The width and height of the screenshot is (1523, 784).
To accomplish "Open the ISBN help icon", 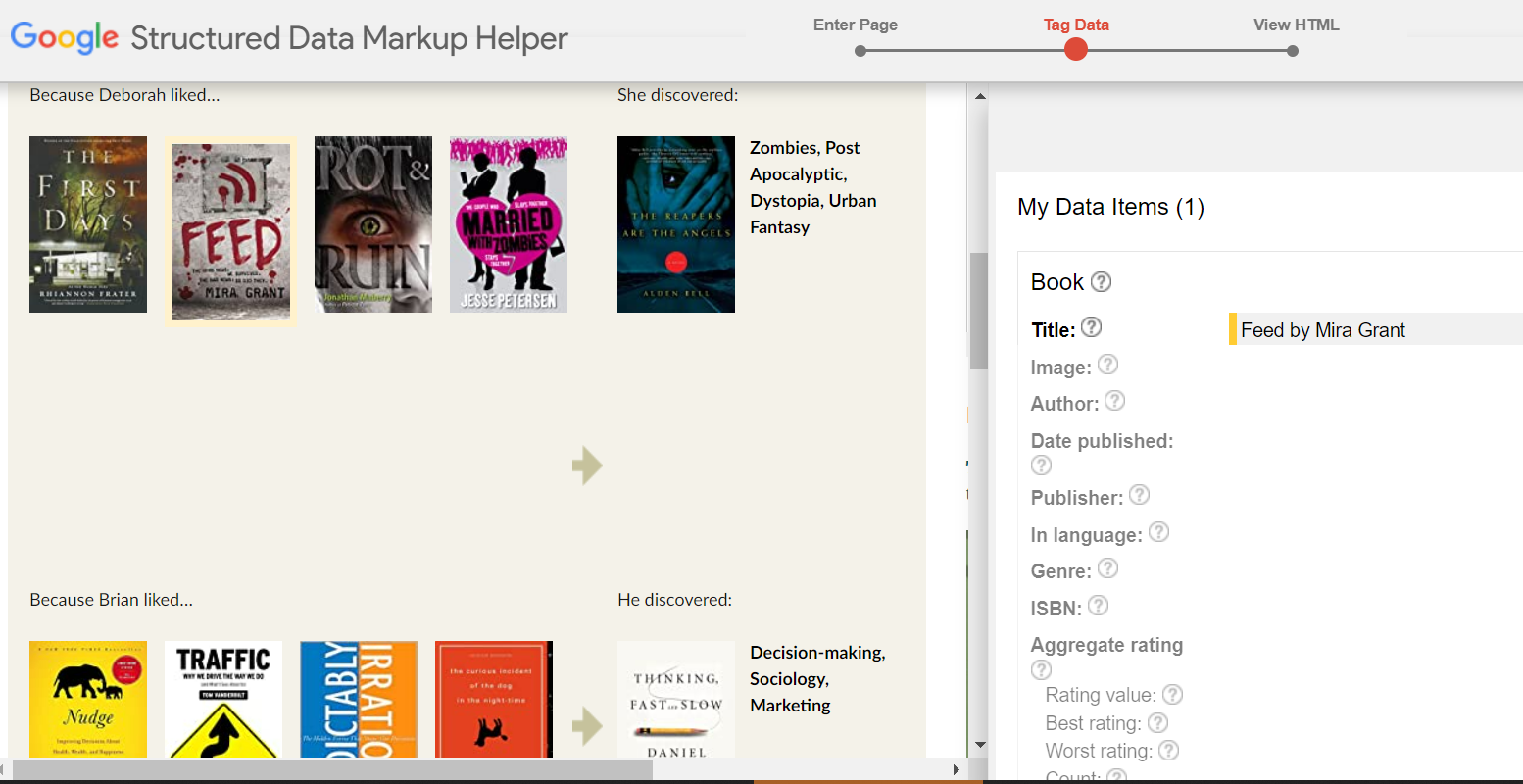I will [x=1099, y=606].
